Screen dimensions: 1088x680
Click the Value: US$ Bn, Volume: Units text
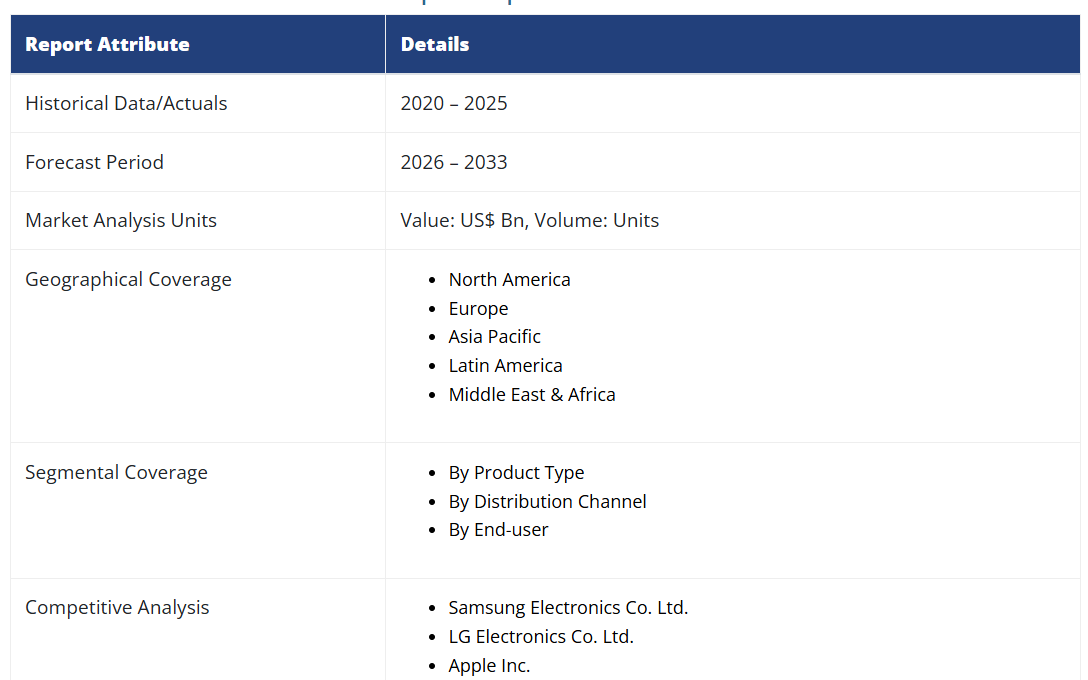[x=529, y=220]
